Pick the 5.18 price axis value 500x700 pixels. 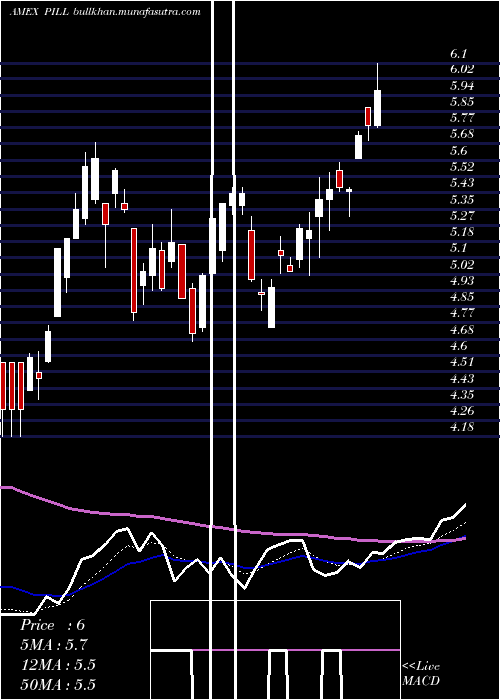click(x=462, y=232)
